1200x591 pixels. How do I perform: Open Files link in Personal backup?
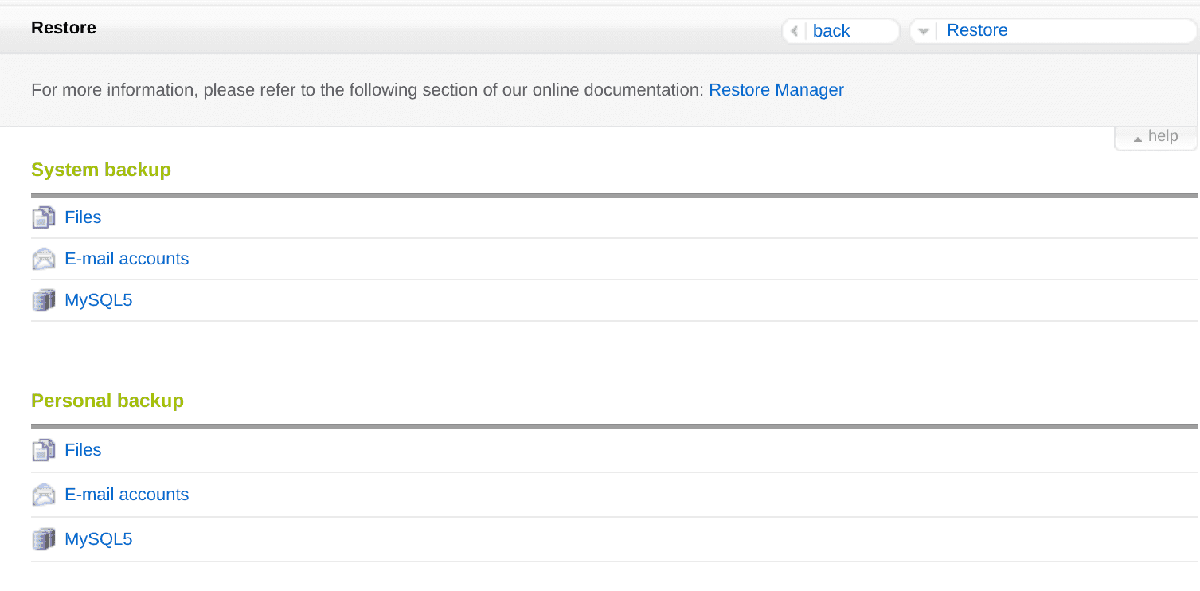point(83,450)
